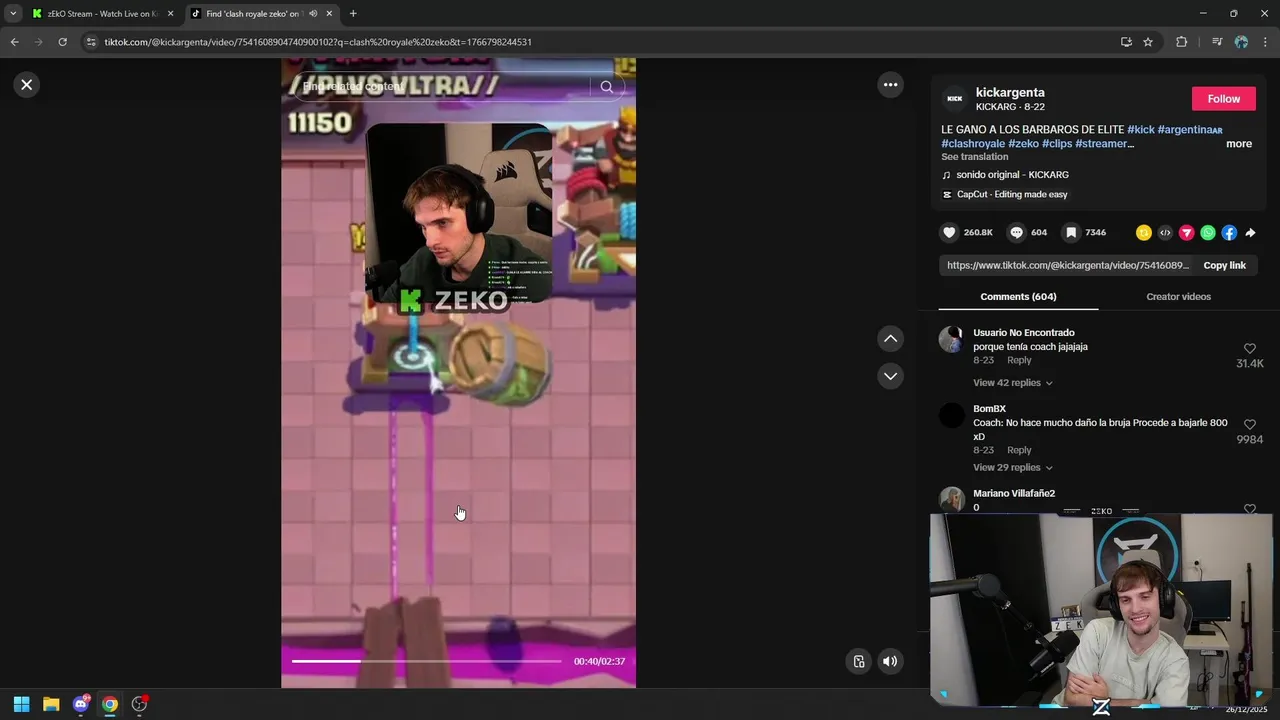Click the tiktok.com address bar URL
Screen dimensions: 1280x720
pos(318,42)
